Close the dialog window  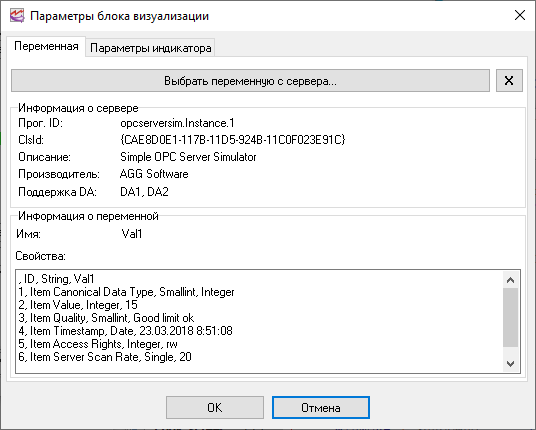(520, 15)
